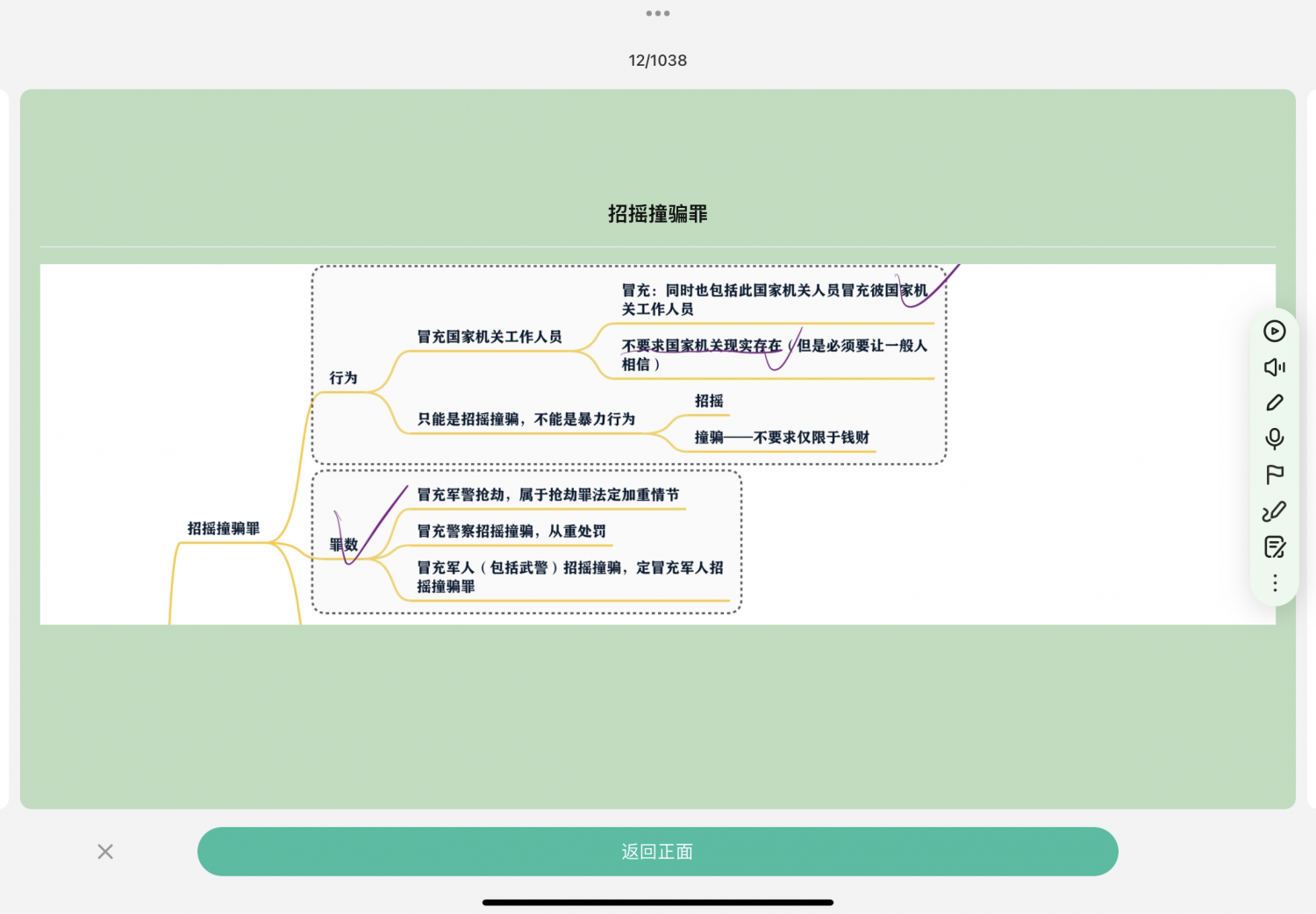
Task: Click the card counter 12/1038
Action: click(x=657, y=61)
